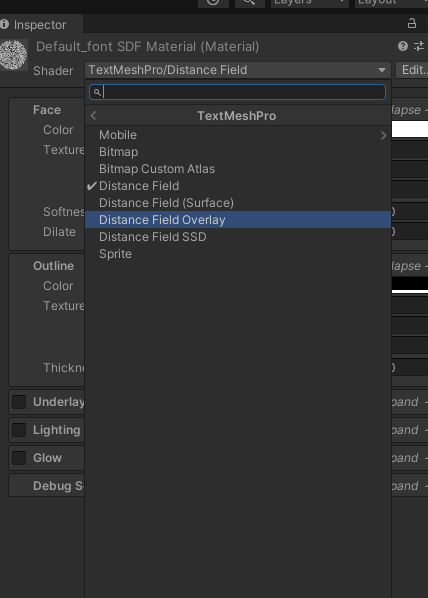The height and width of the screenshot is (598, 428).
Task: Select the Bitmap shader
Action: [x=238, y=152]
